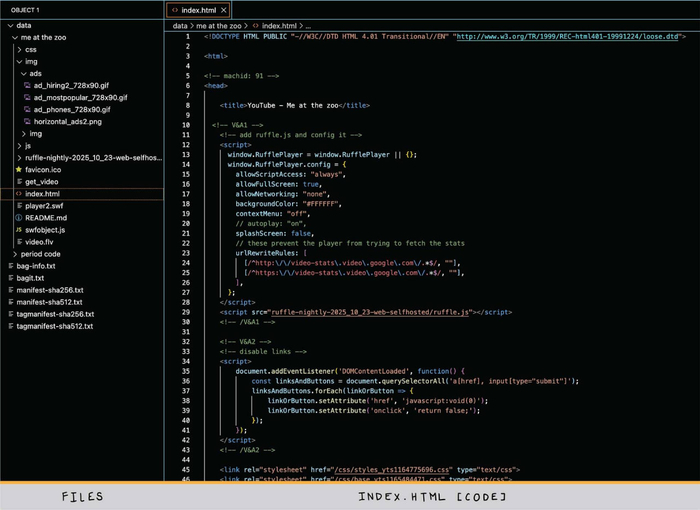Open ad_hiring2_728x90.gif in the tree
The height and width of the screenshot is (510, 700).
pyautogui.click(x=71, y=85)
